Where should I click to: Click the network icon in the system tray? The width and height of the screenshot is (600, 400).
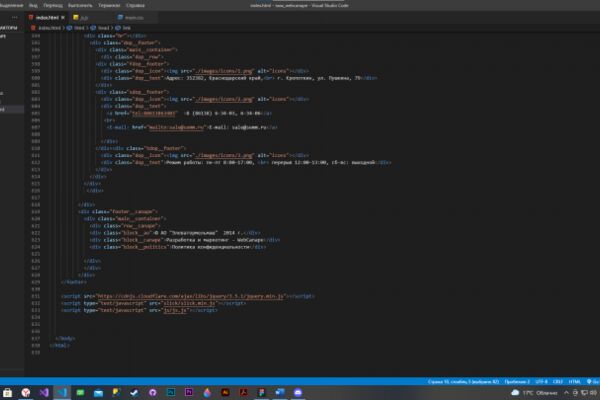pyautogui.click(x=584, y=393)
